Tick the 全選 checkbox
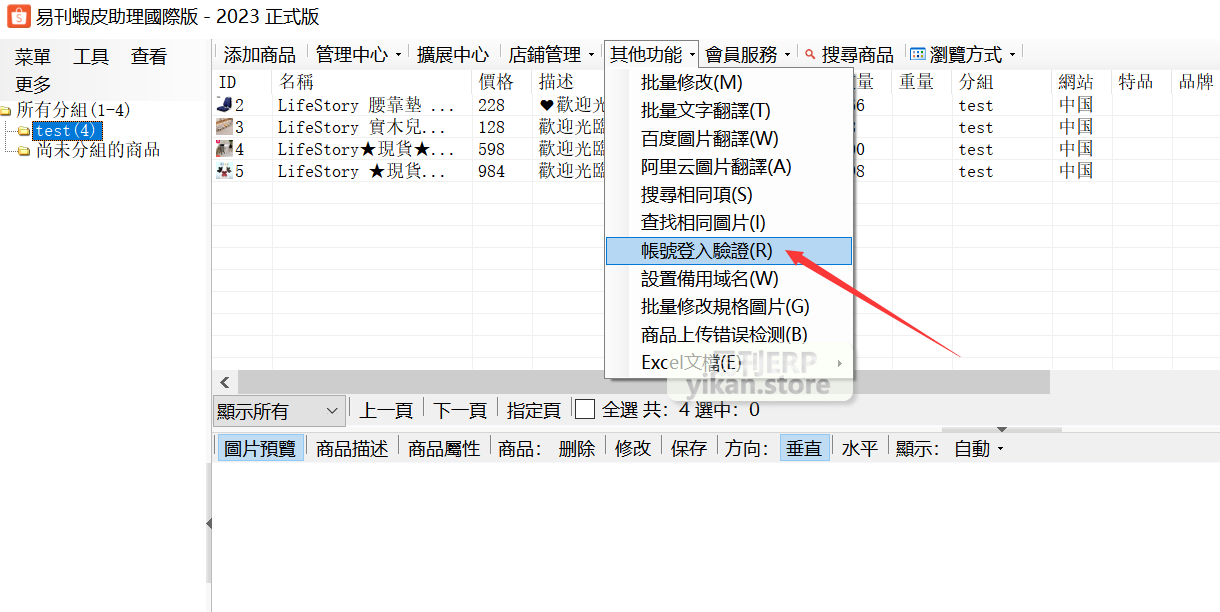The image size is (1220, 612). (x=585, y=409)
